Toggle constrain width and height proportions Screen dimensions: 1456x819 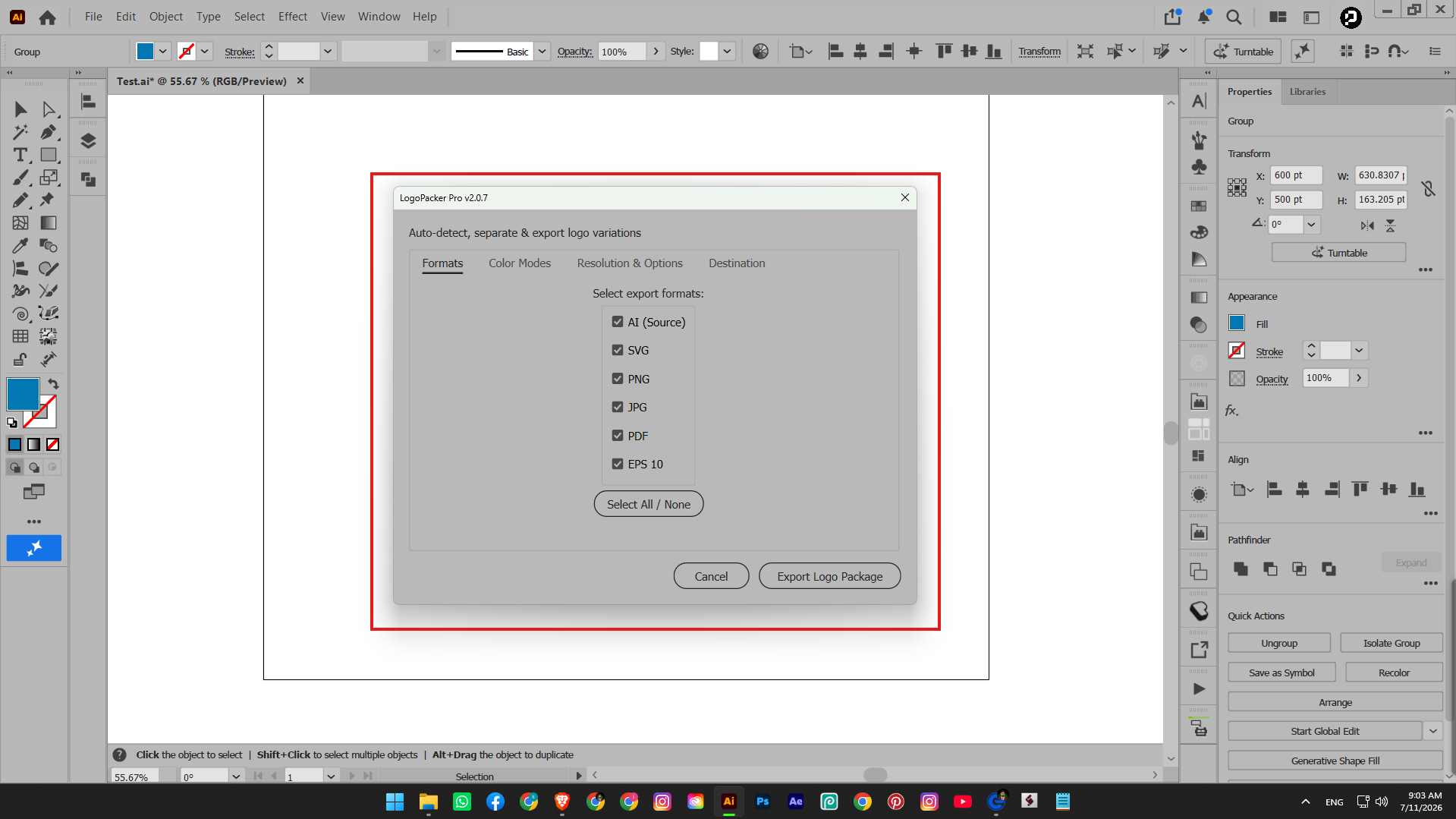tap(1428, 187)
